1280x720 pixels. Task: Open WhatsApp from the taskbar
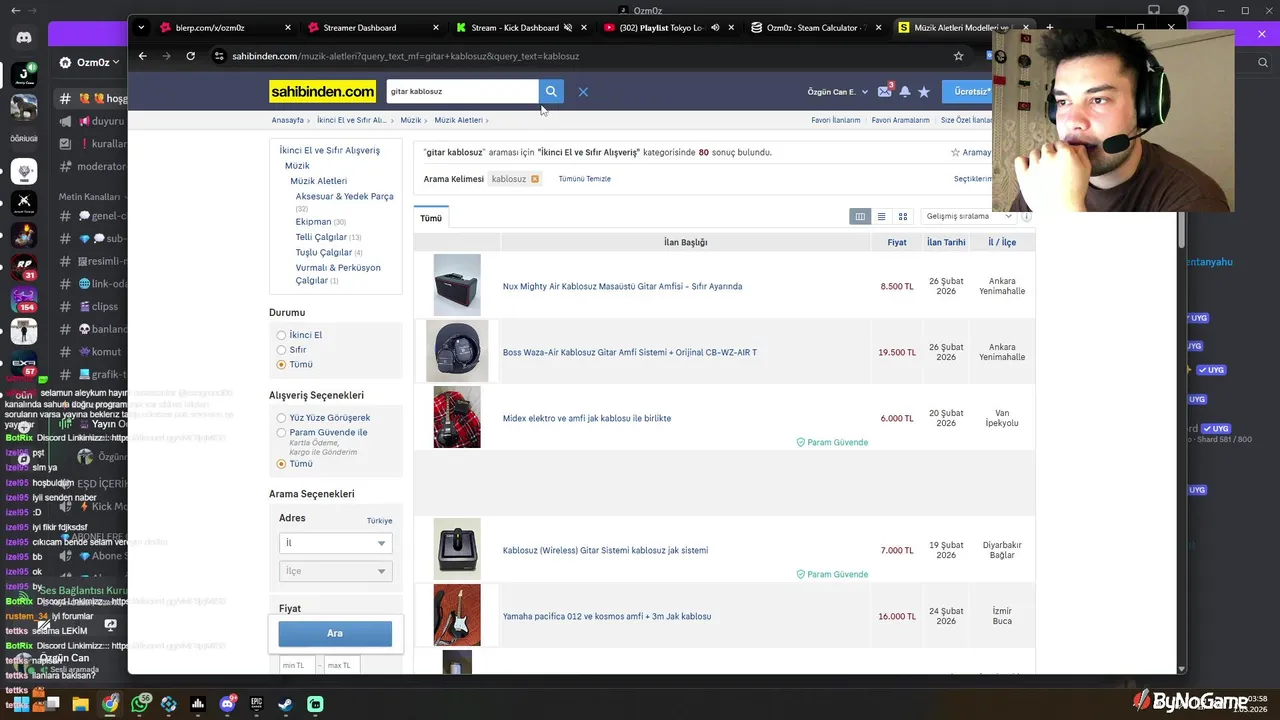point(140,704)
